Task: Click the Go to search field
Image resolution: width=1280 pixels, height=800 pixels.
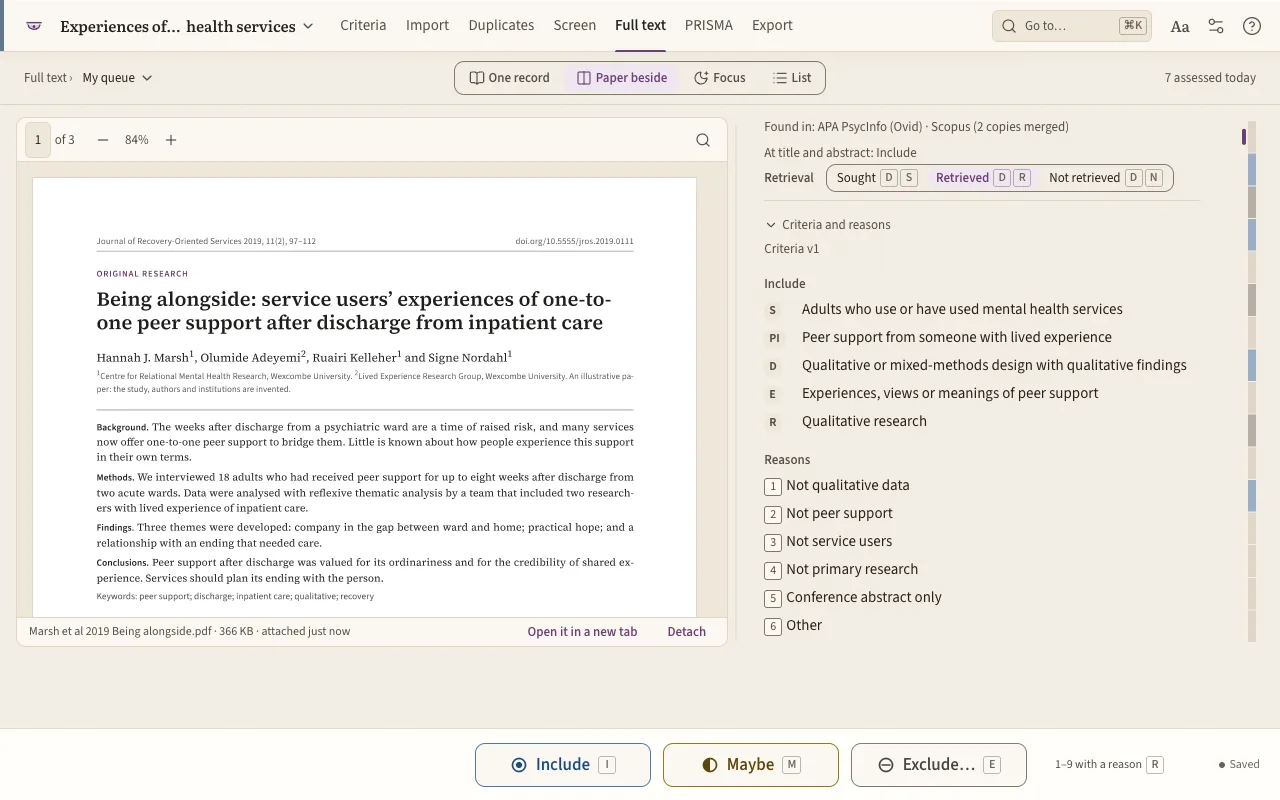Action: [1072, 26]
